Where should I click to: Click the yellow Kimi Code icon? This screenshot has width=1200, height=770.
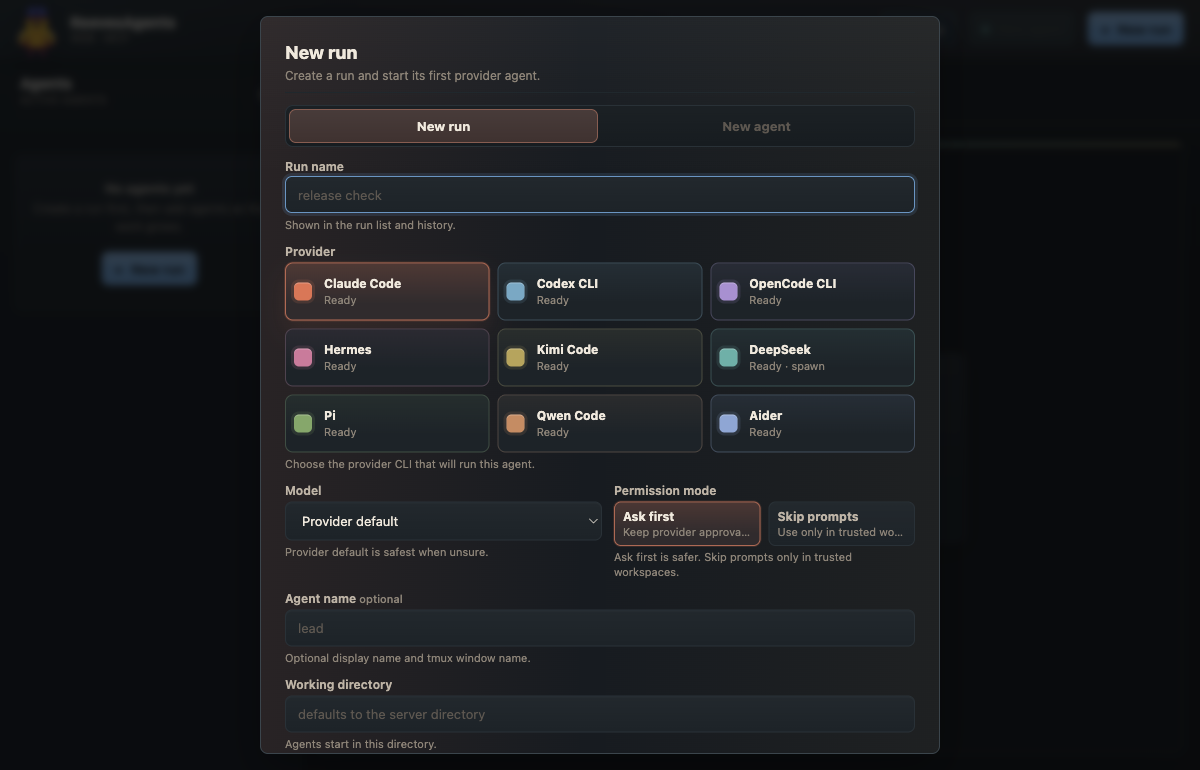[515, 357]
